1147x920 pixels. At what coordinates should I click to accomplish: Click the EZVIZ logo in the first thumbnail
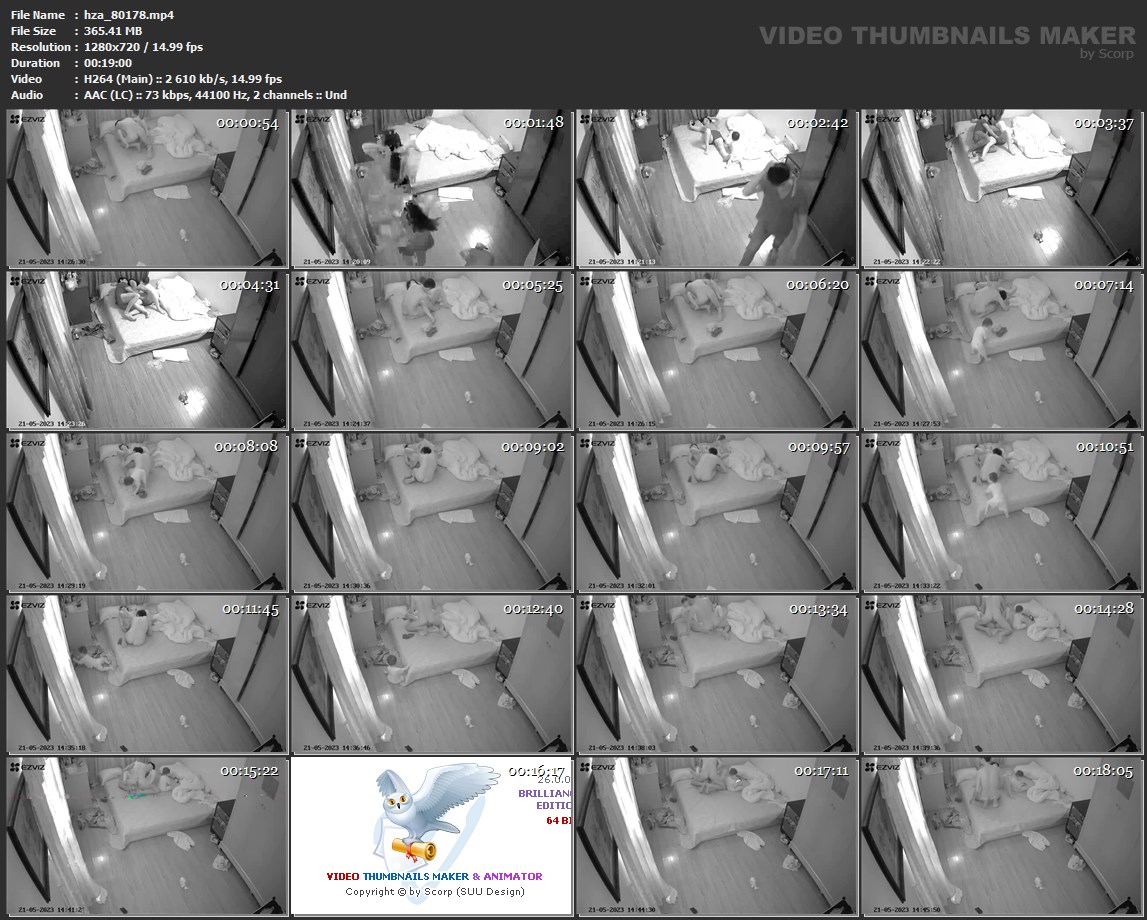[28, 119]
